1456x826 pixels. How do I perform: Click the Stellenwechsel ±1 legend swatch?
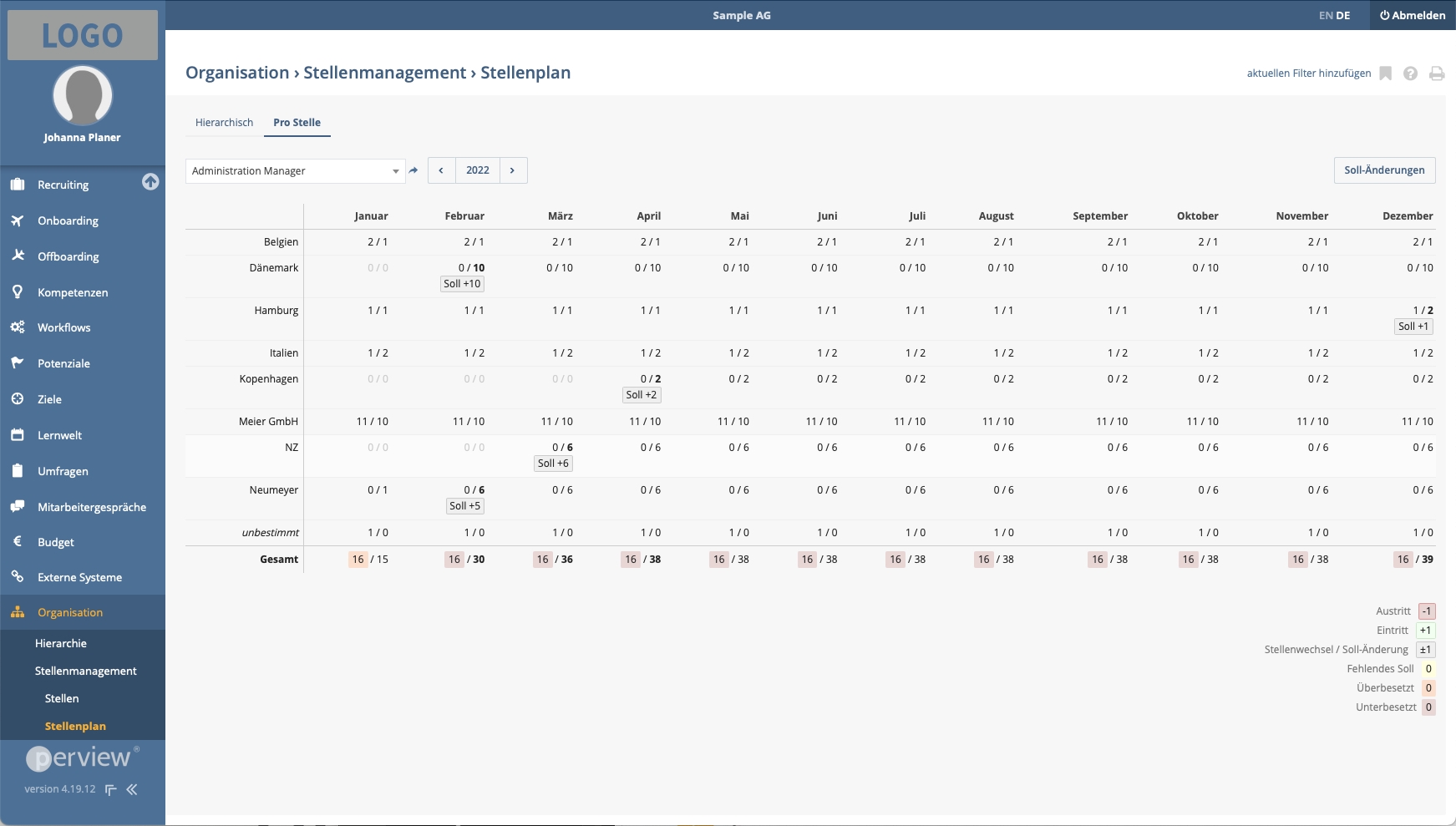click(1426, 650)
